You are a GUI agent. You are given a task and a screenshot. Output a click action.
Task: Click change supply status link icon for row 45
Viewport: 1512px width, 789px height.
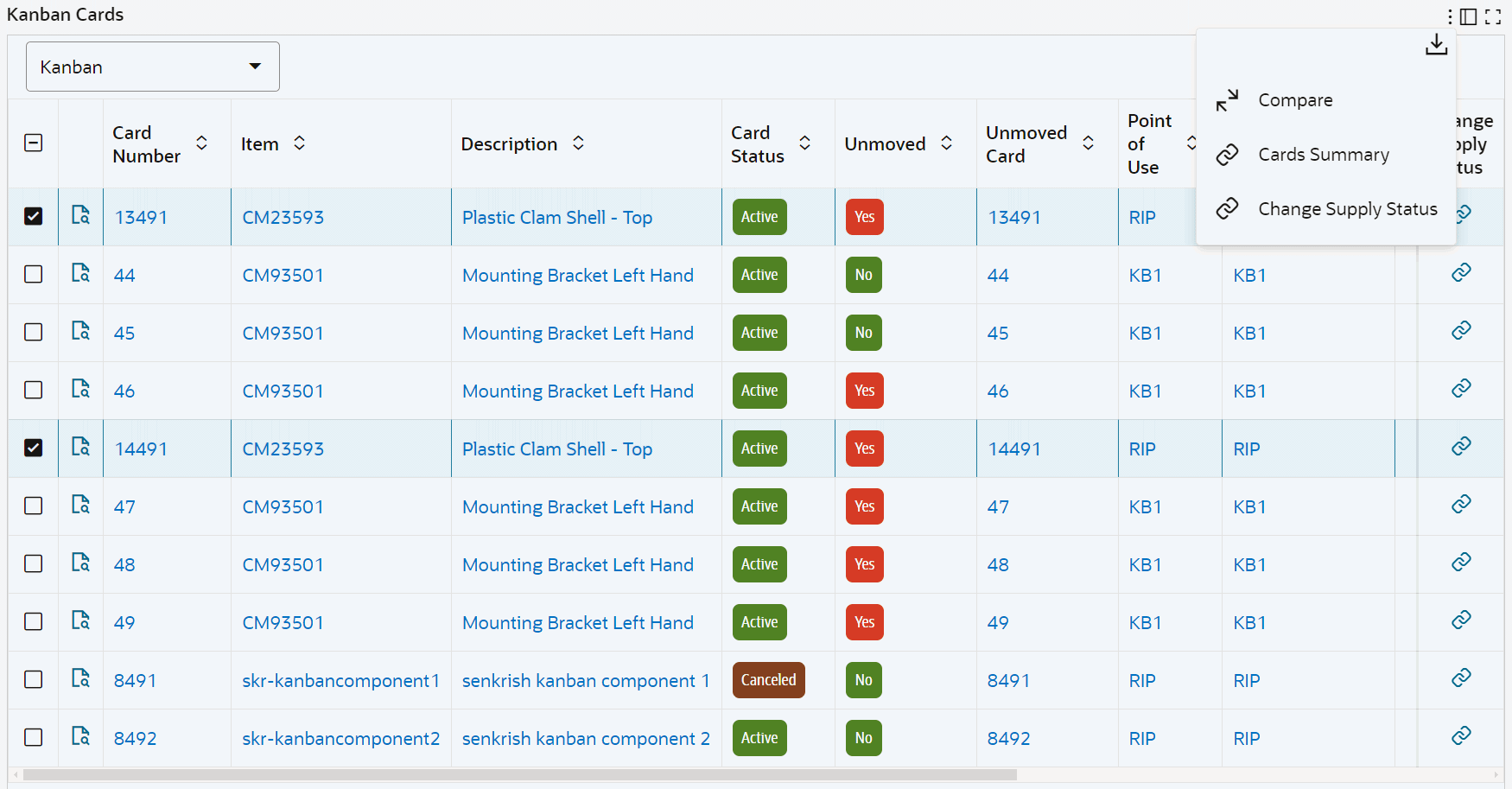(x=1461, y=331)
